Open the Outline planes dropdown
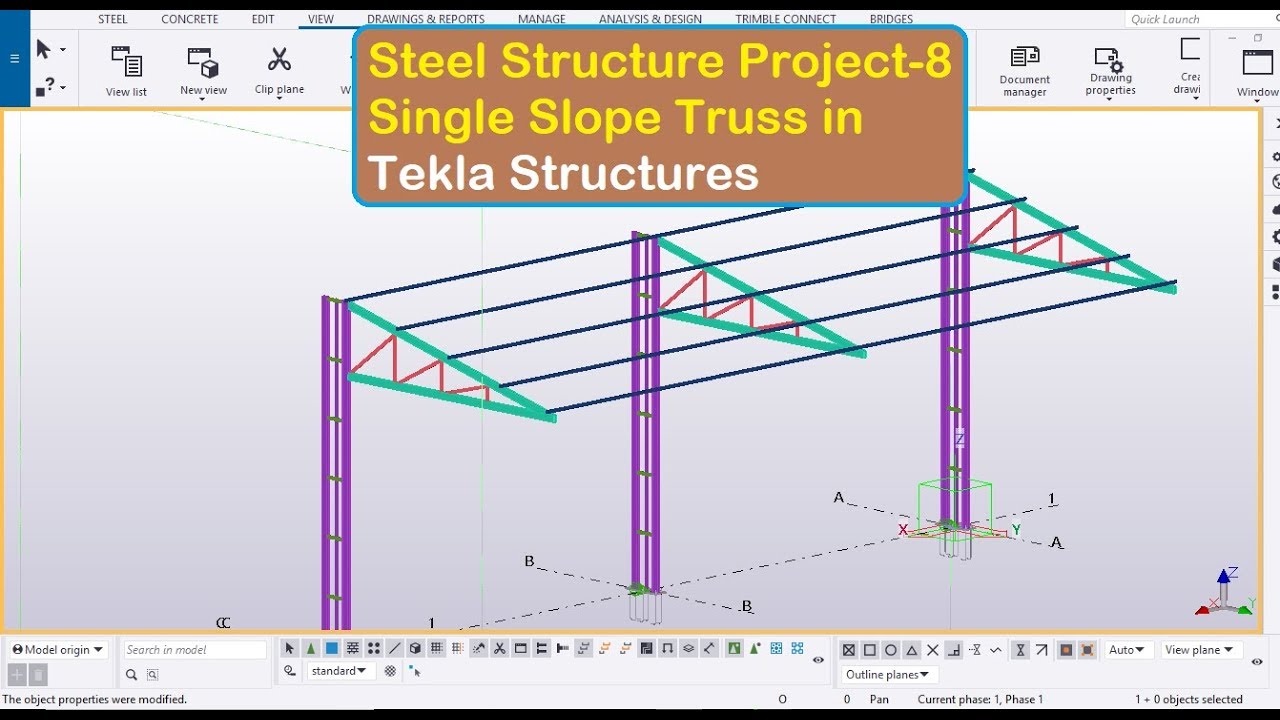Image resolution: width=1280 pixels, height=720 pixels. [x=888, y=675]
